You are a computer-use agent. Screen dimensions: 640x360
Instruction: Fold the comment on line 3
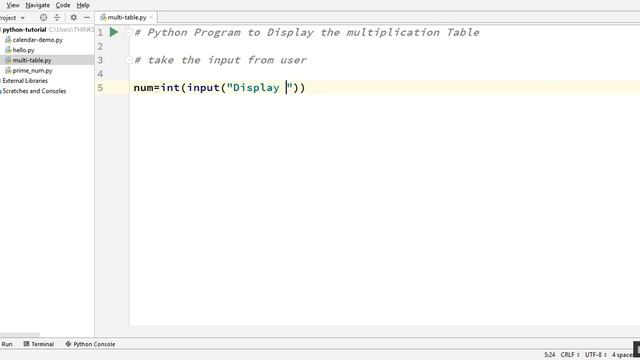click(x=129, y=60)
